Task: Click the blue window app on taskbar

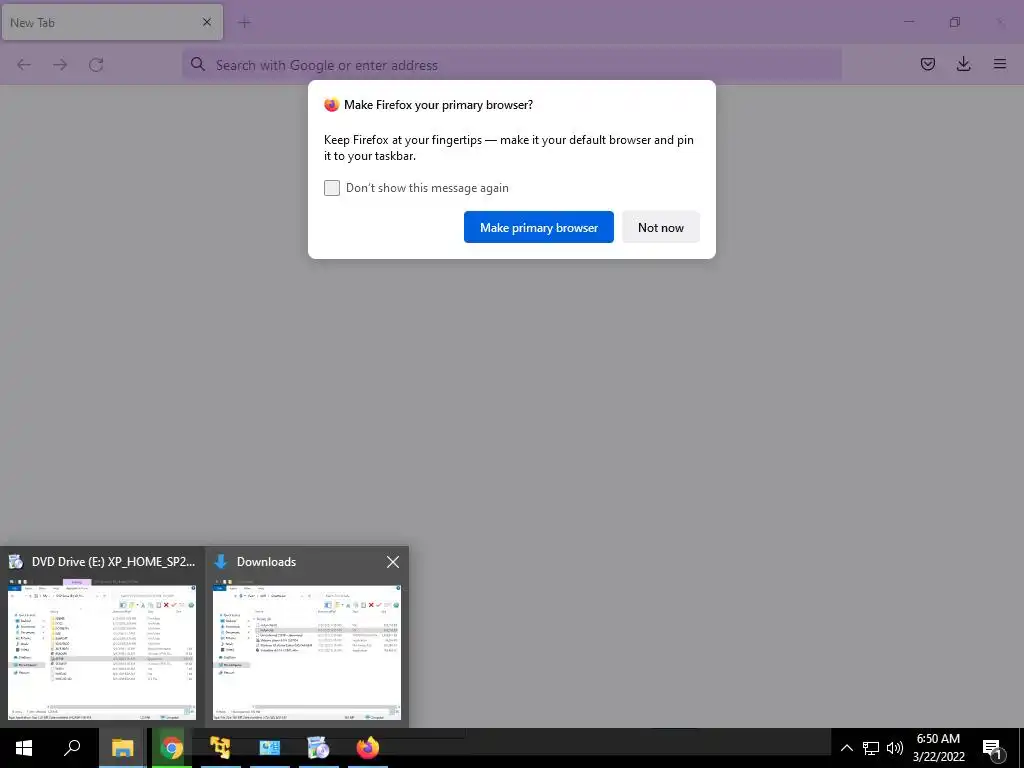Action: [270, 748]
